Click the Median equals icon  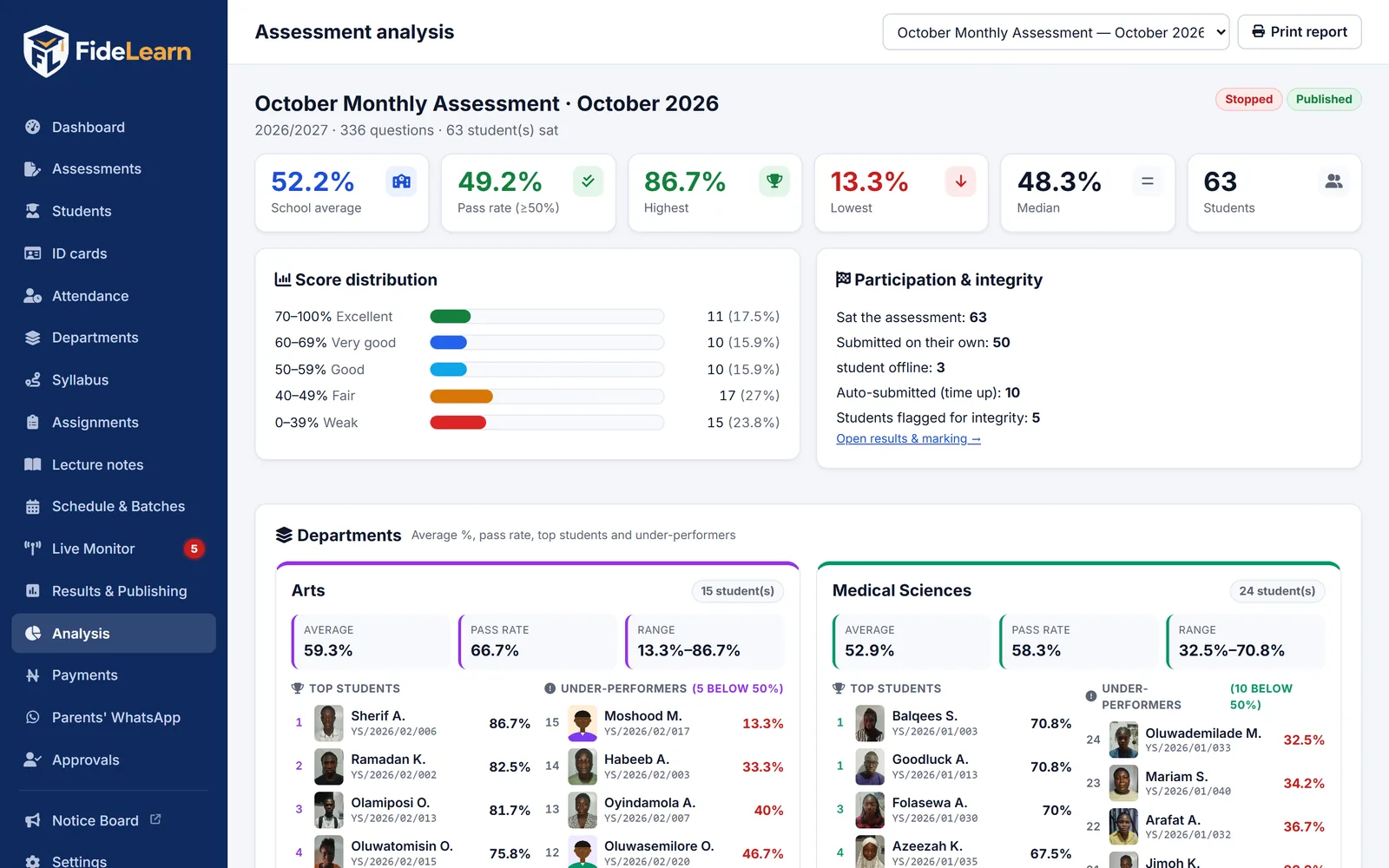pyautogui.click(x=1148, y=181)
